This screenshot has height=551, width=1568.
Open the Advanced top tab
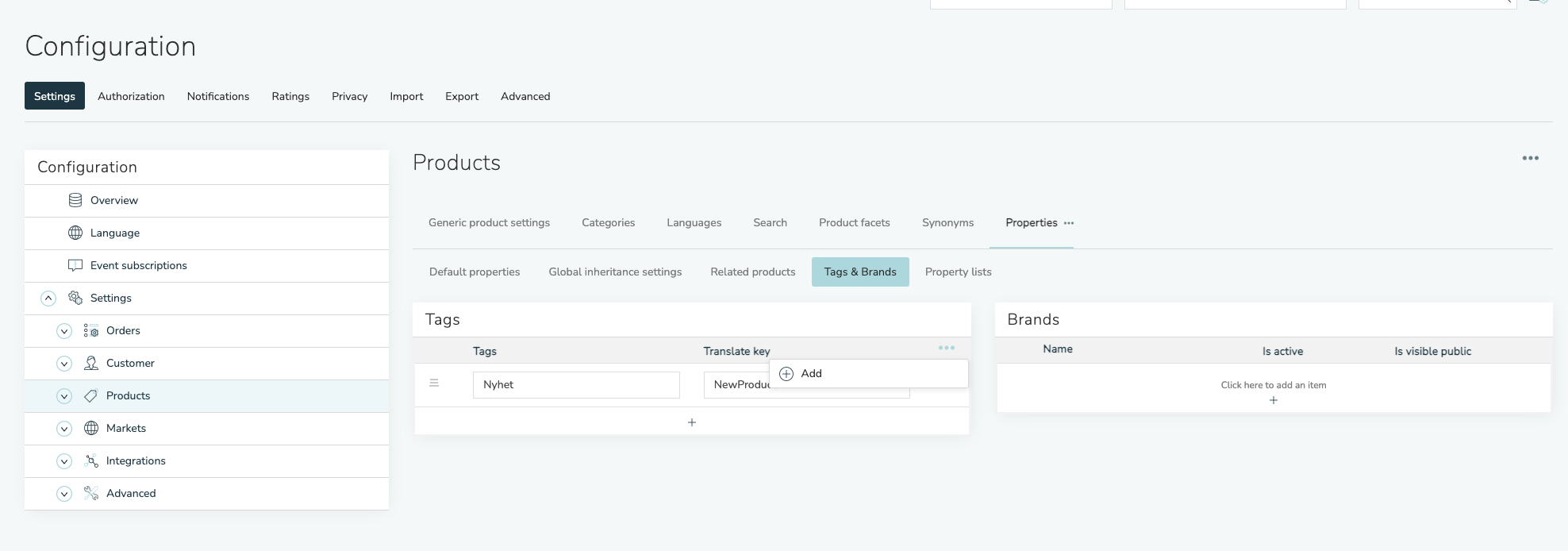(x=525, y=96)
